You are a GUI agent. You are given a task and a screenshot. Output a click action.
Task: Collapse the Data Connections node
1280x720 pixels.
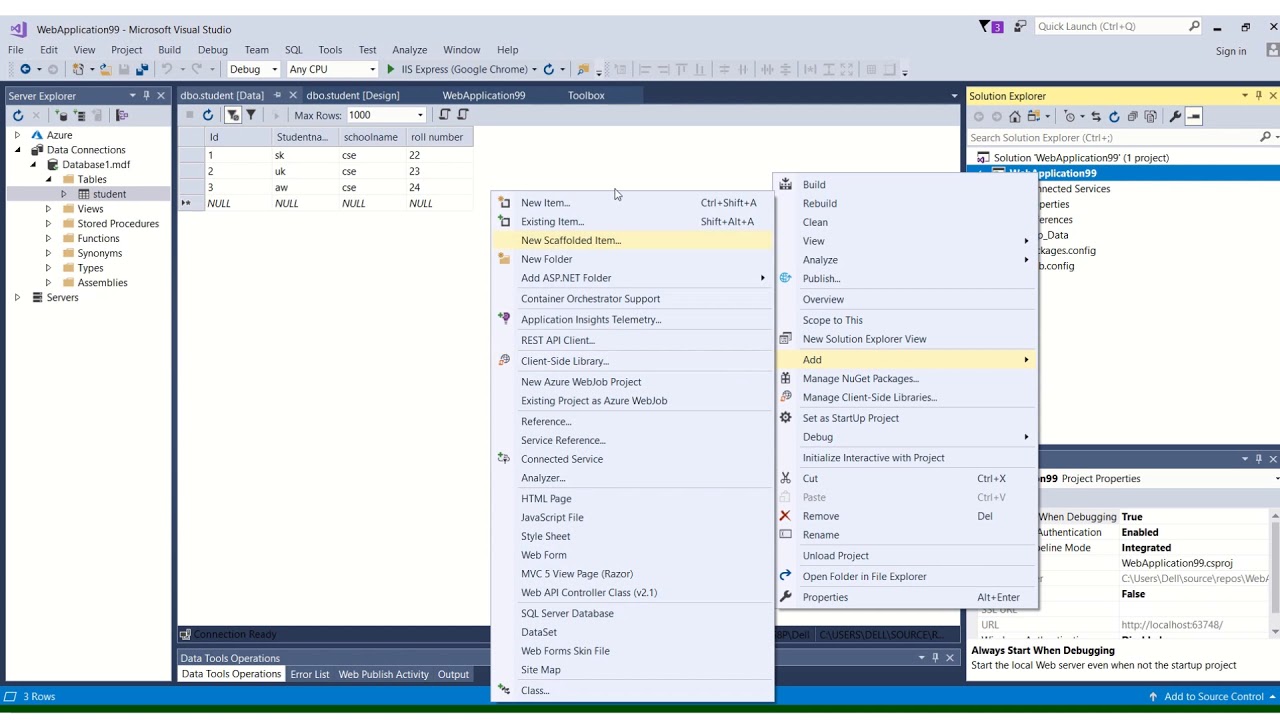tap(17, 150)
